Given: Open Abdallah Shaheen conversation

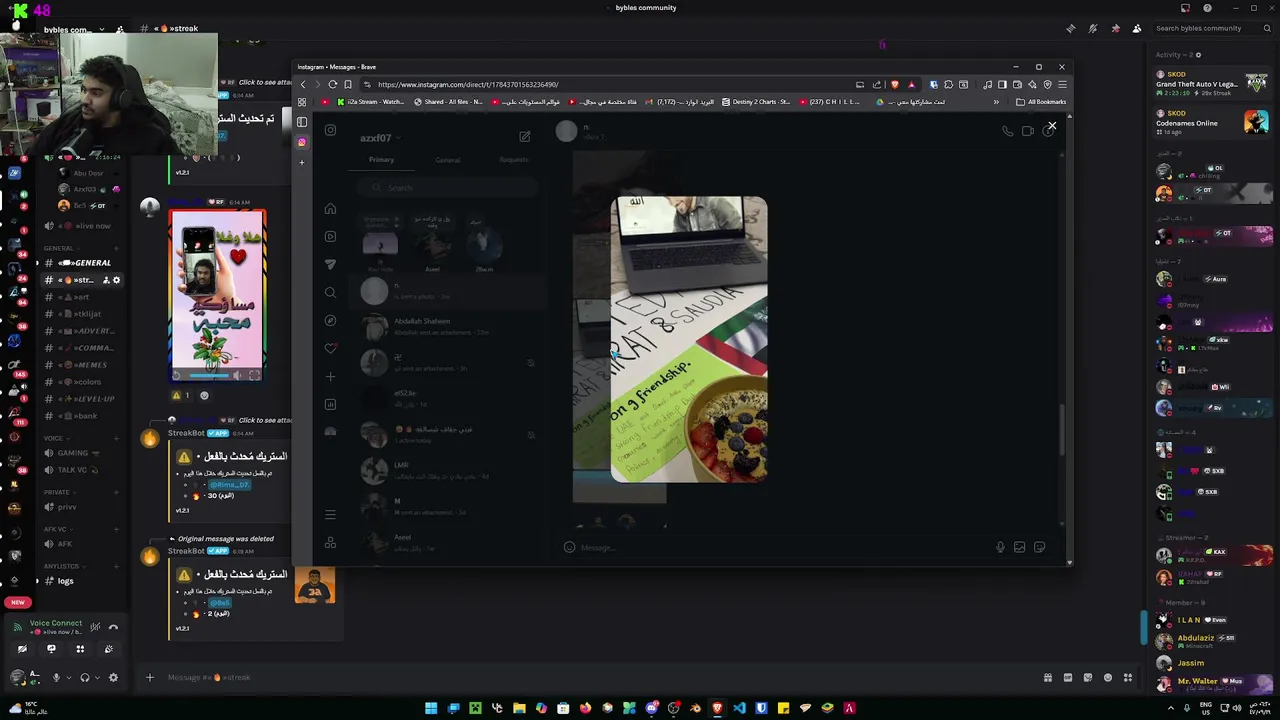Looking at the screenshot, I should 447,327.
